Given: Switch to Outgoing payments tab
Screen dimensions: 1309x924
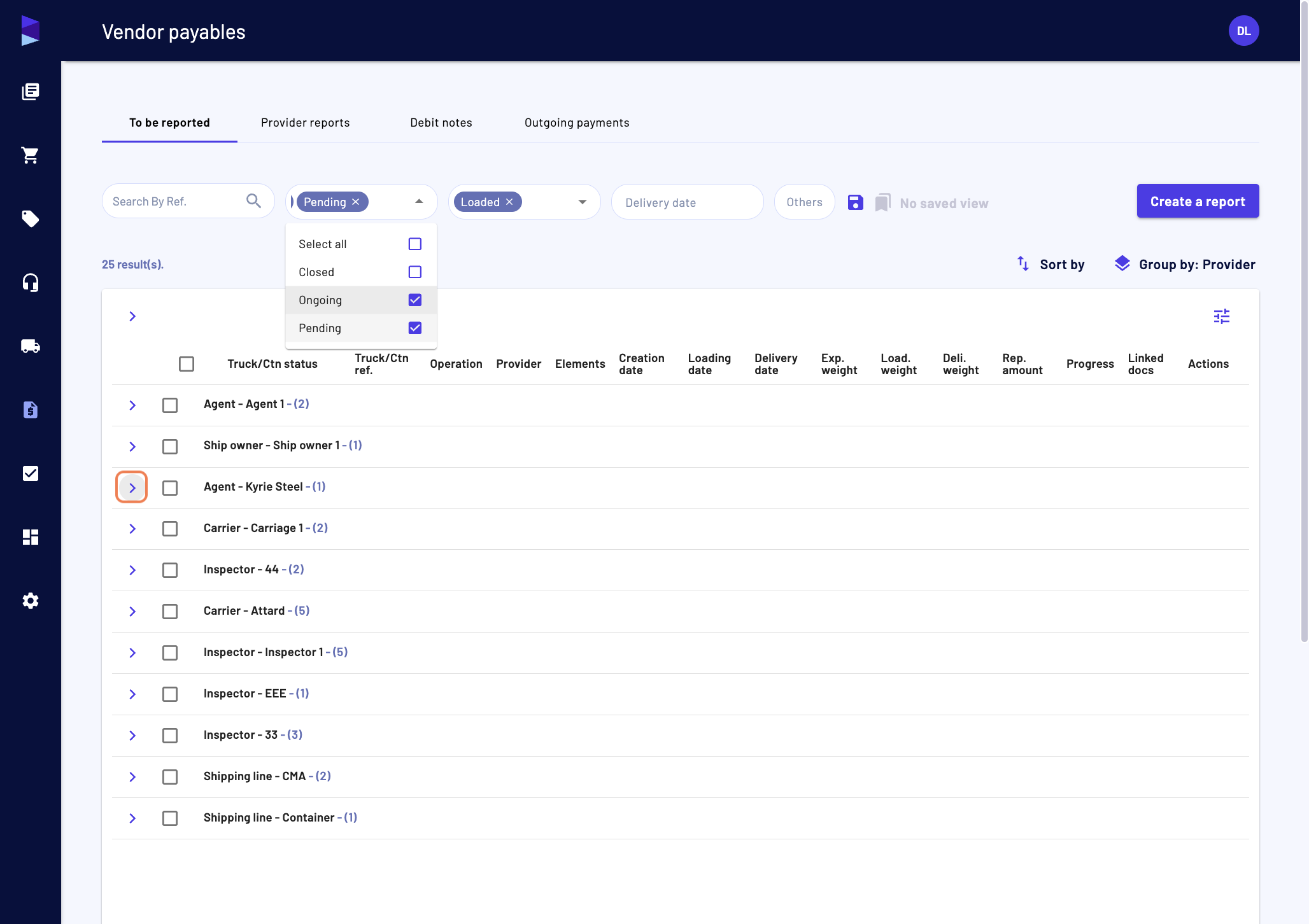Looking at the screenshot, I should (577, 123).
